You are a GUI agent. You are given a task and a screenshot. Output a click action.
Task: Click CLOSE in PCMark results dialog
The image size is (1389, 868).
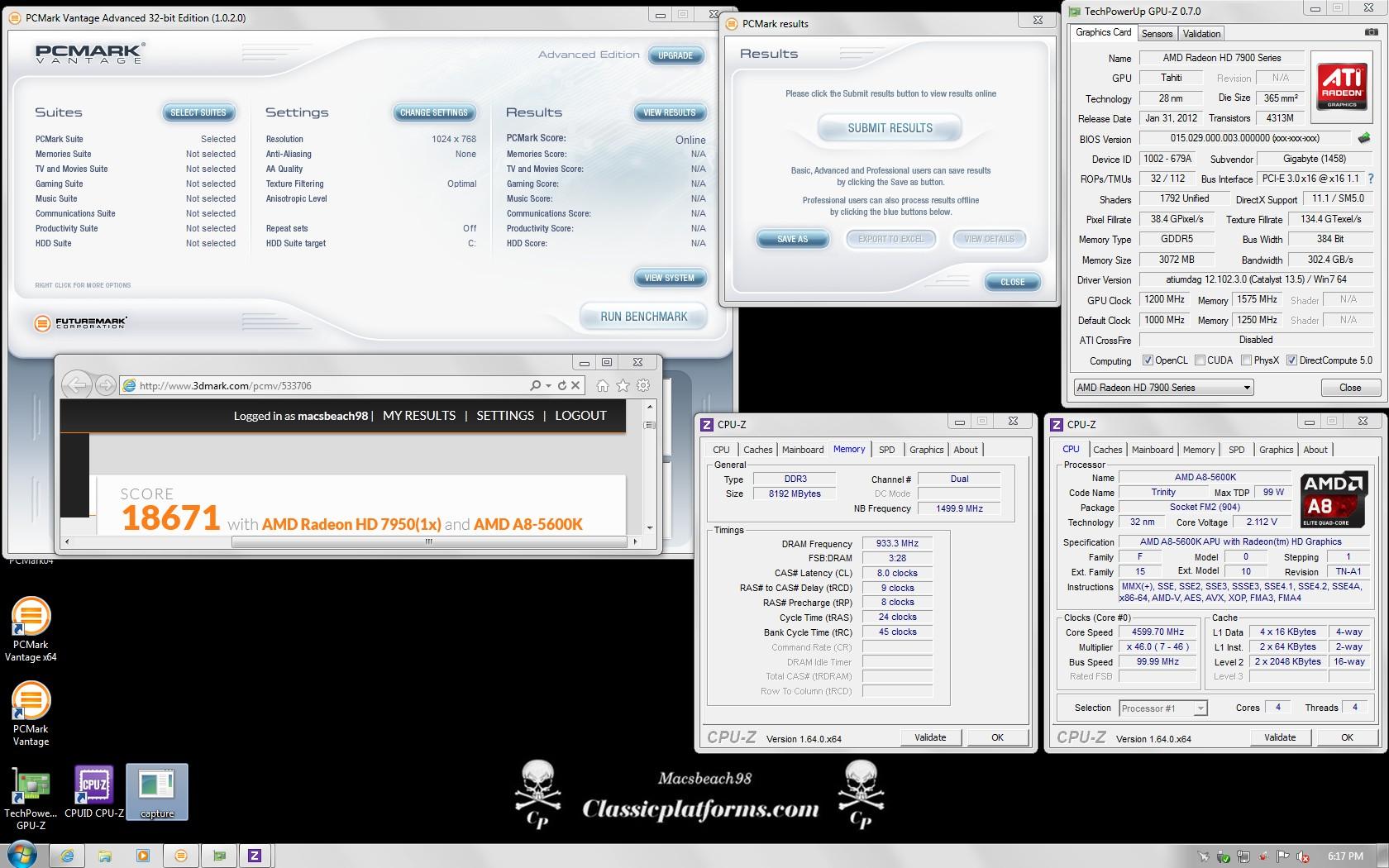(1012, 282)
